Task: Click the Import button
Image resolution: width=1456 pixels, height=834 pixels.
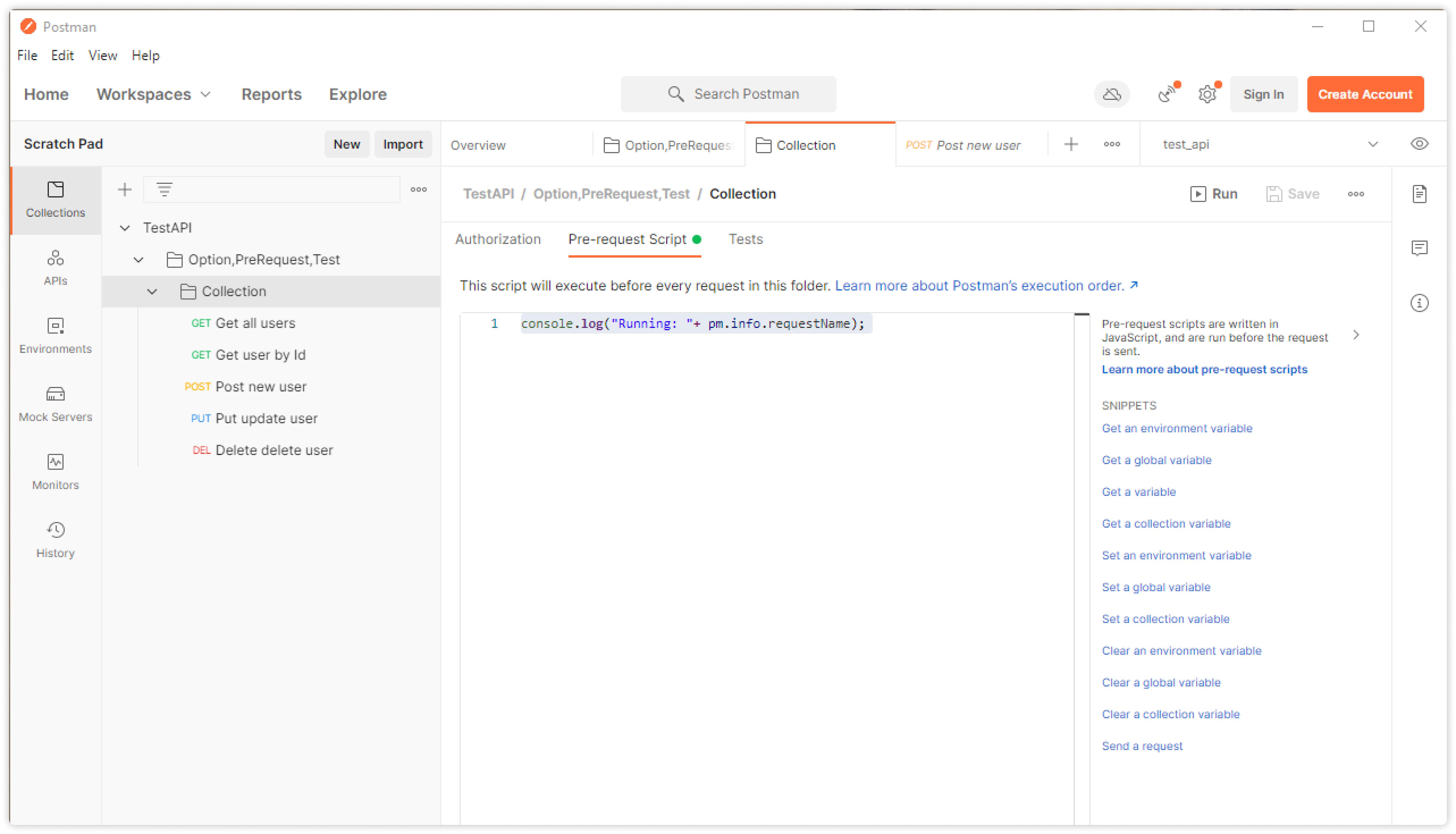Action: [x=403, y=144]
